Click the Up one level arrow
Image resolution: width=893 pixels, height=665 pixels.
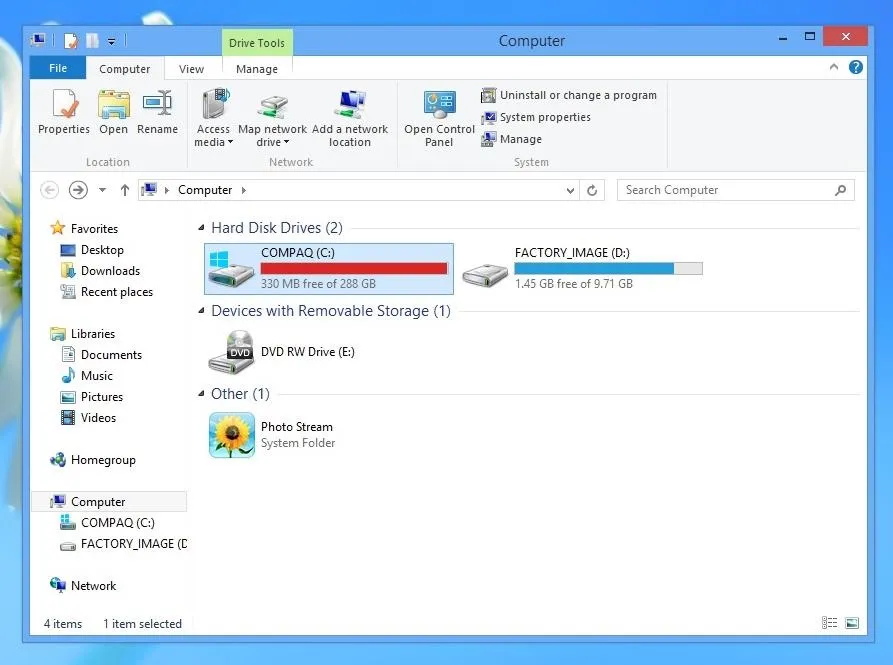pyautogui.click(x=125, y=190)
